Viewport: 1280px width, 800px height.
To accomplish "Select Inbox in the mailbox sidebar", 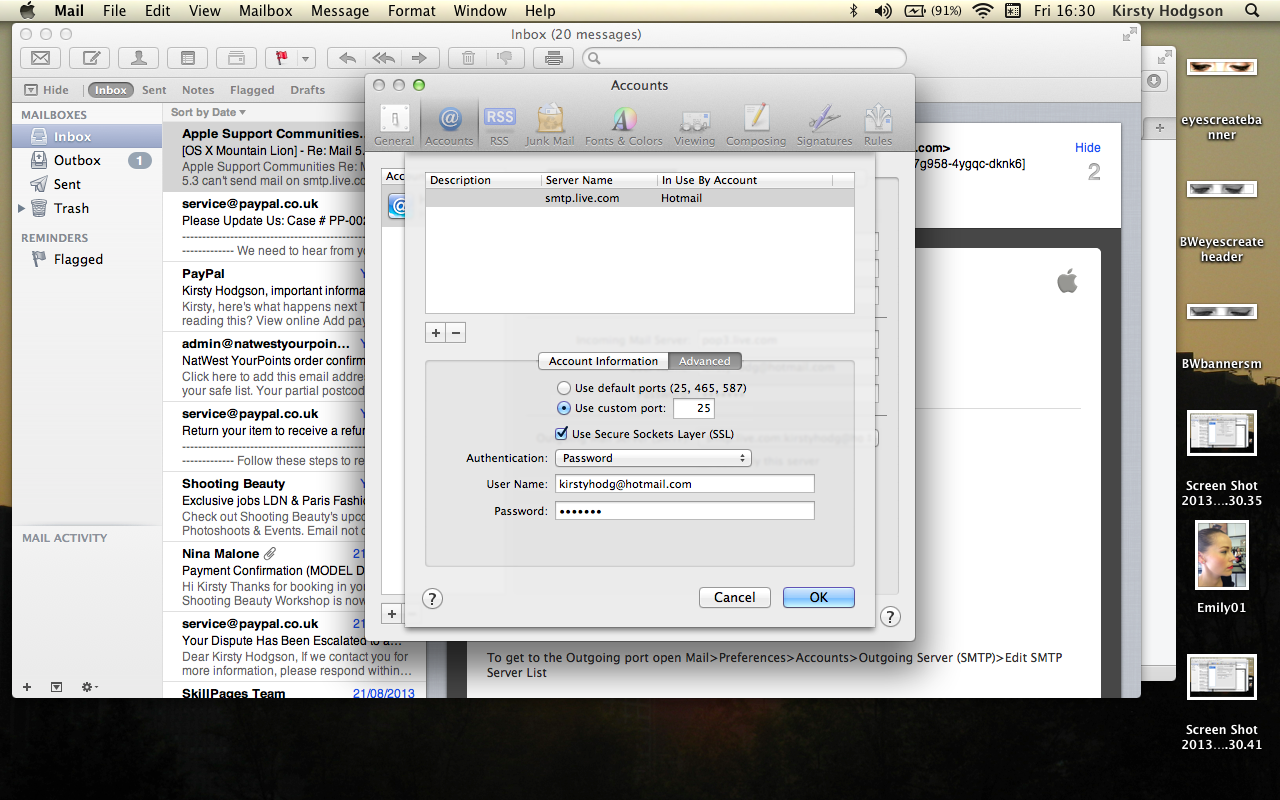I will [87, 136].
